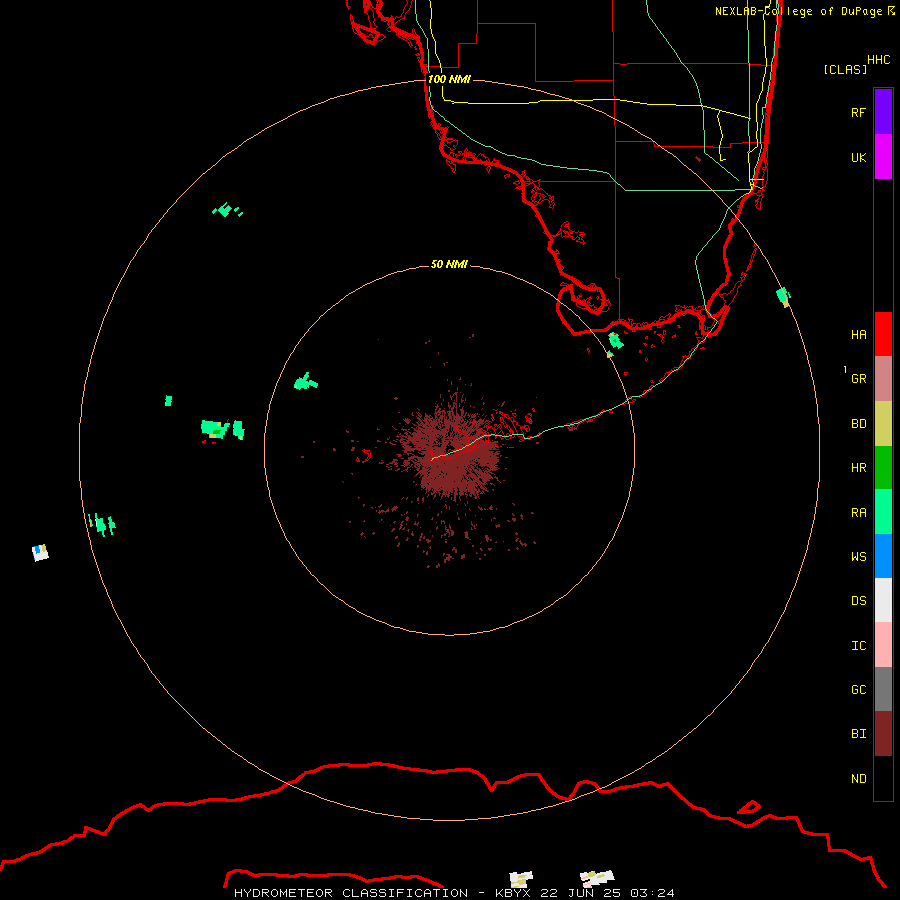The width and height of the screenshot is (900, 900).
Task: Click the magenta UK legend swatch
Action: click(x=883, y=157)
